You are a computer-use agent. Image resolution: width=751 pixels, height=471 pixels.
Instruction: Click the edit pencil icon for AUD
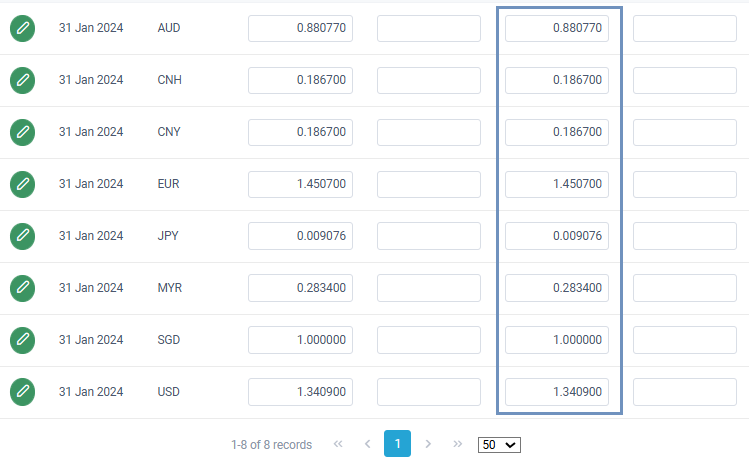click(22, 28)
